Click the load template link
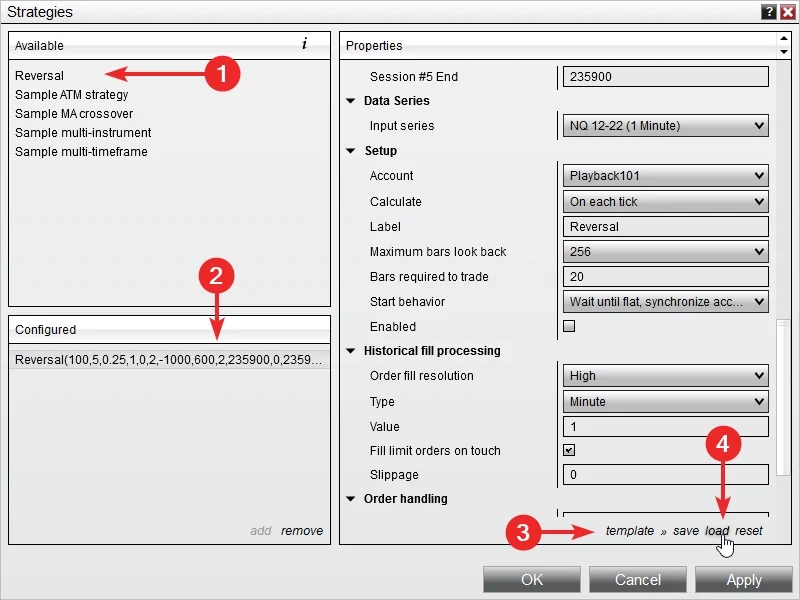 tap(716, 531)
